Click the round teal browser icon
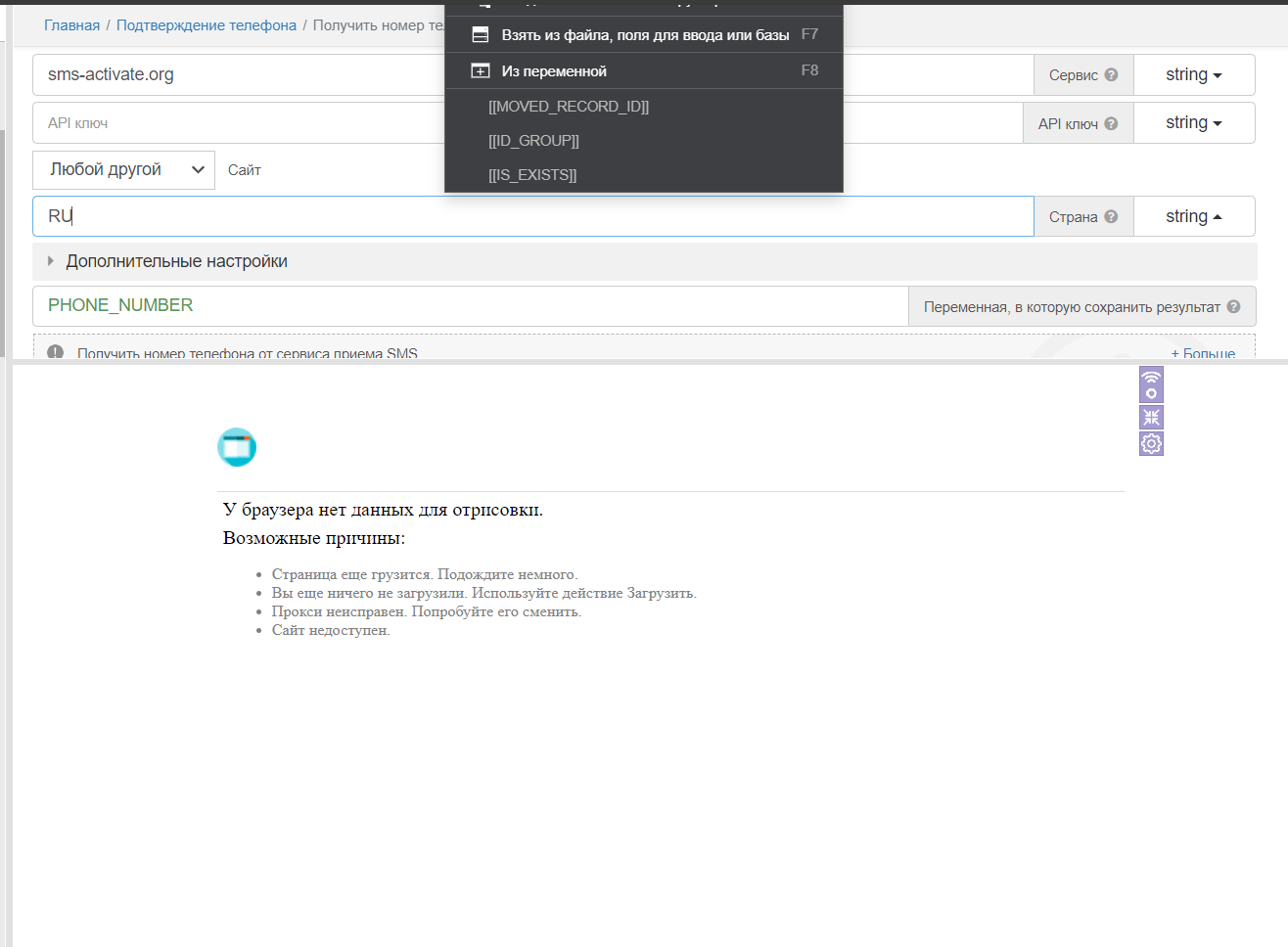Image resolution: width=1288 pixels, height=947 pixels. 237,447
